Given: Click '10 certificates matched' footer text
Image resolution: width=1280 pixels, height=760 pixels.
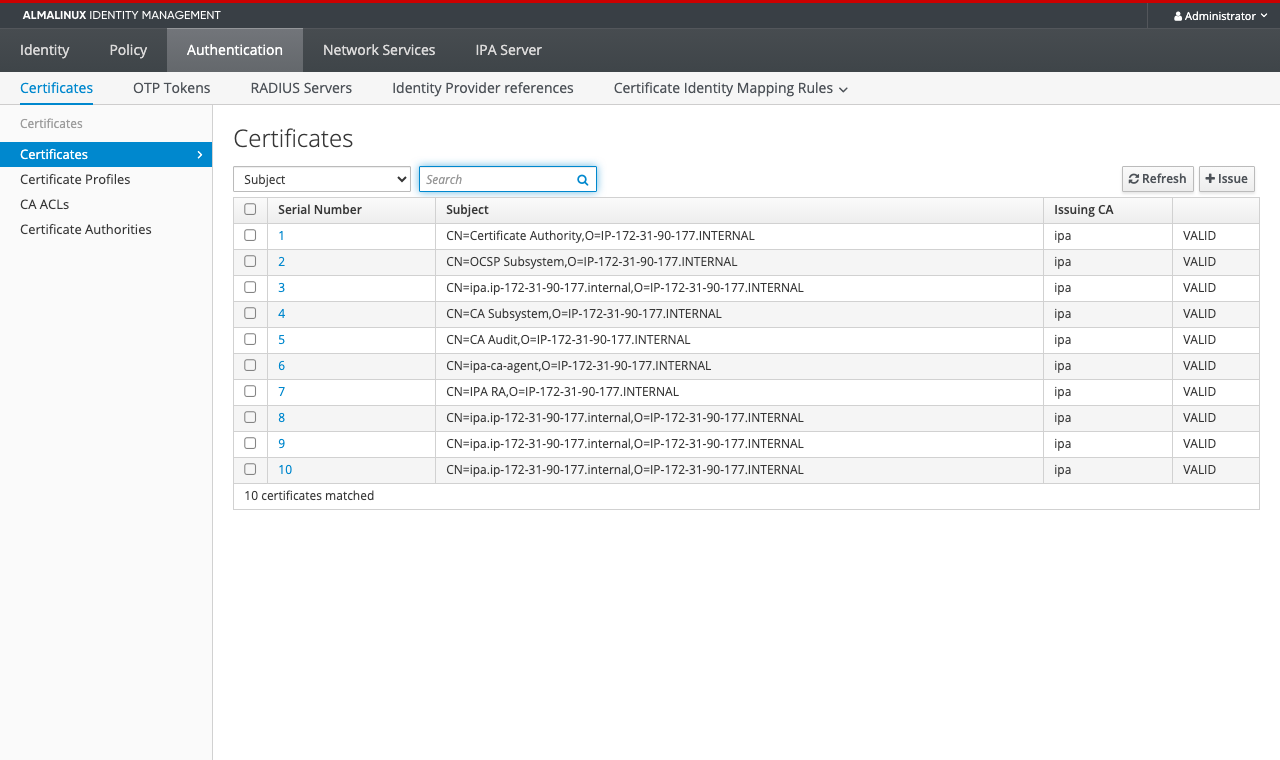Looking at the screenshot, I should coord(309,495).
